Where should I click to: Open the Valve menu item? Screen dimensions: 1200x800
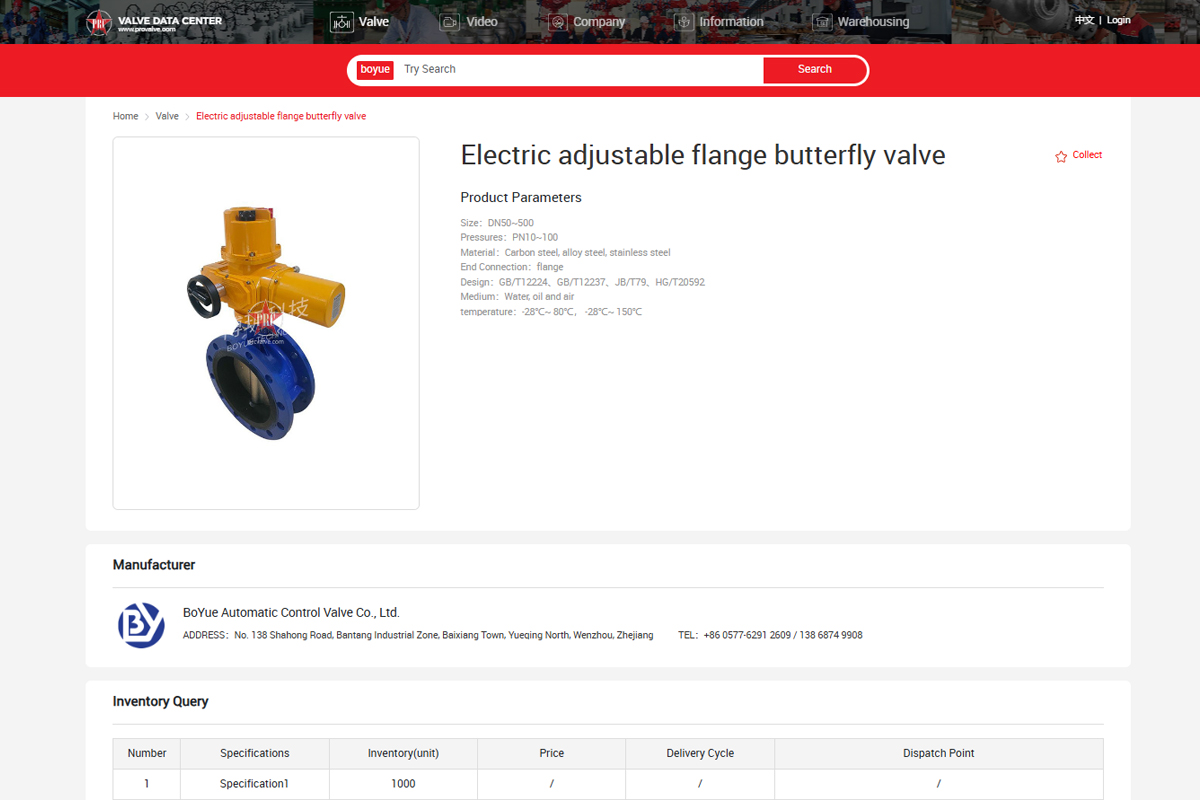(374, 22)
